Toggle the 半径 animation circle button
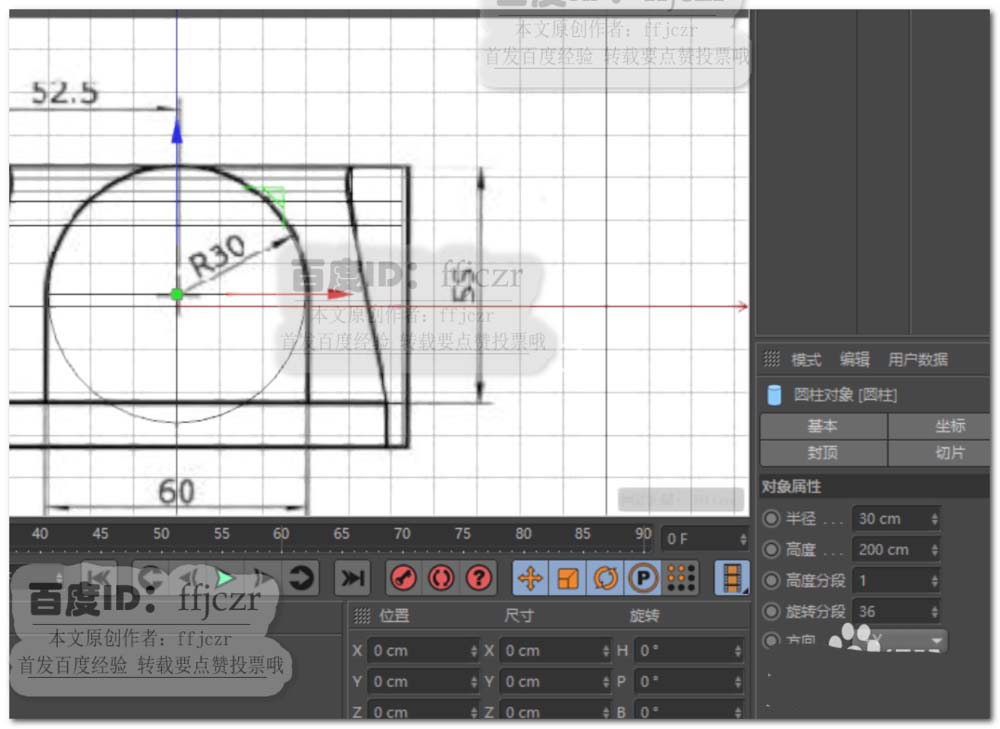The width and height of the screenshot is (1000, 729). 772,519
